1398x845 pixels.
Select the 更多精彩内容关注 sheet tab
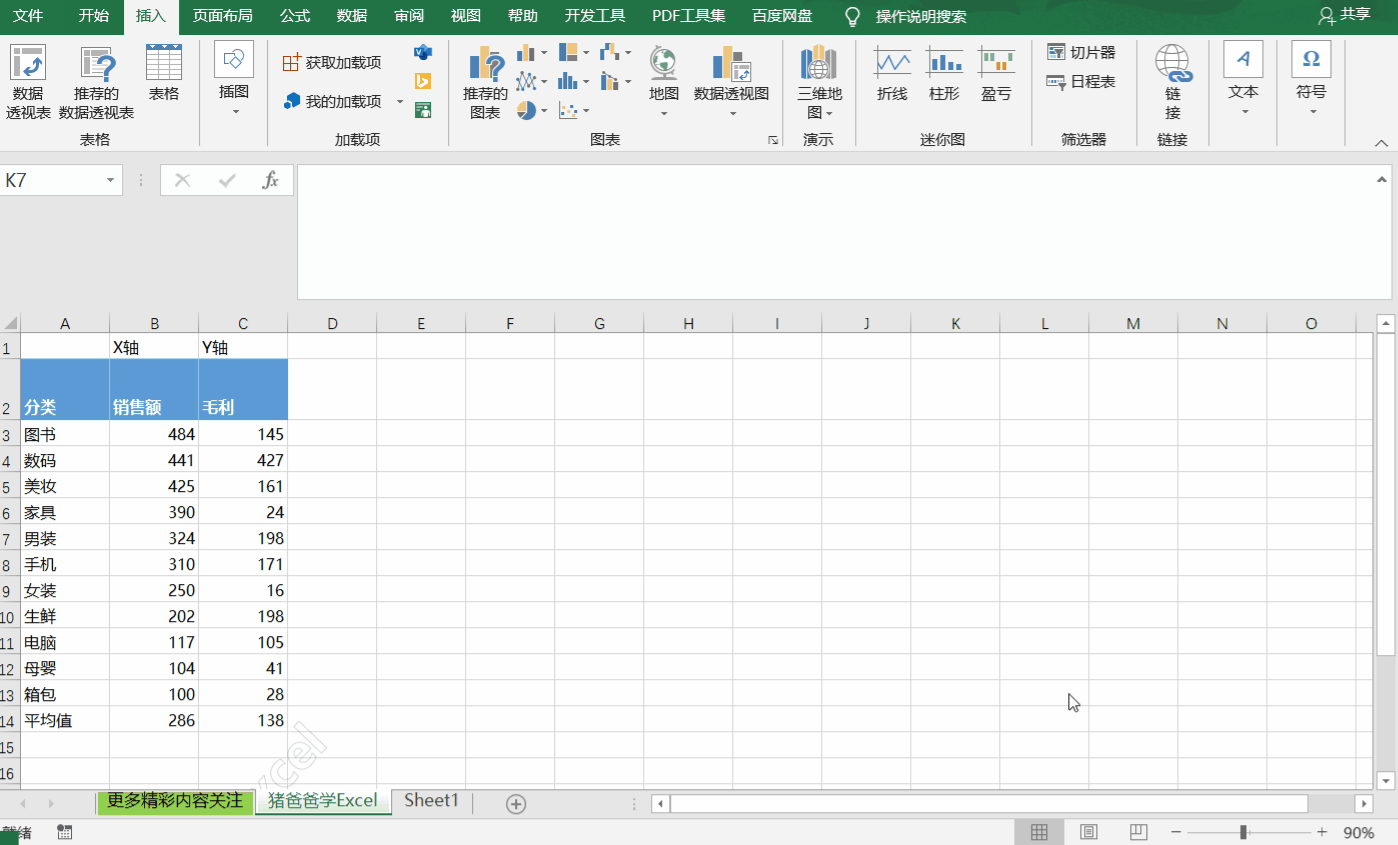(175, 801)
